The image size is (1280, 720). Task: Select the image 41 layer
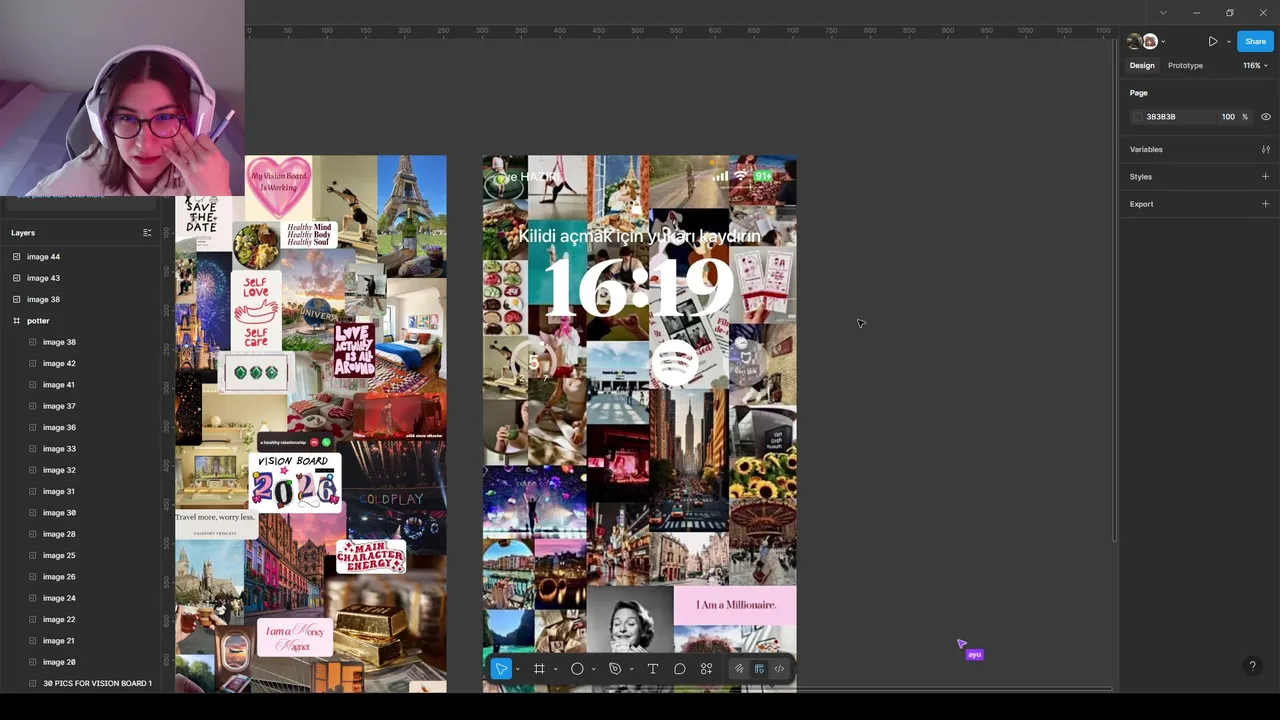80,385
